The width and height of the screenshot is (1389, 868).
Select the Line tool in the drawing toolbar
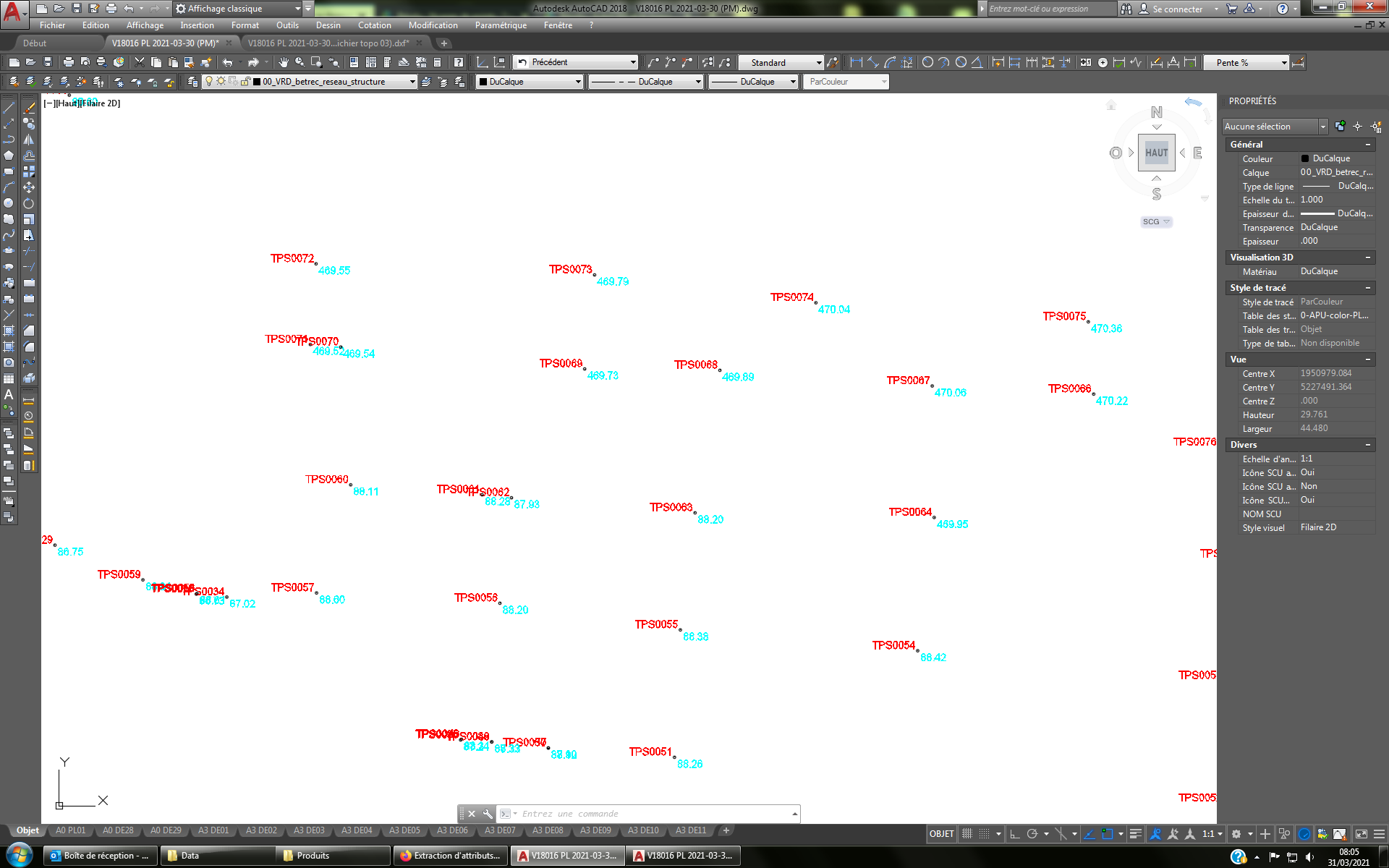tap(9, 106)
